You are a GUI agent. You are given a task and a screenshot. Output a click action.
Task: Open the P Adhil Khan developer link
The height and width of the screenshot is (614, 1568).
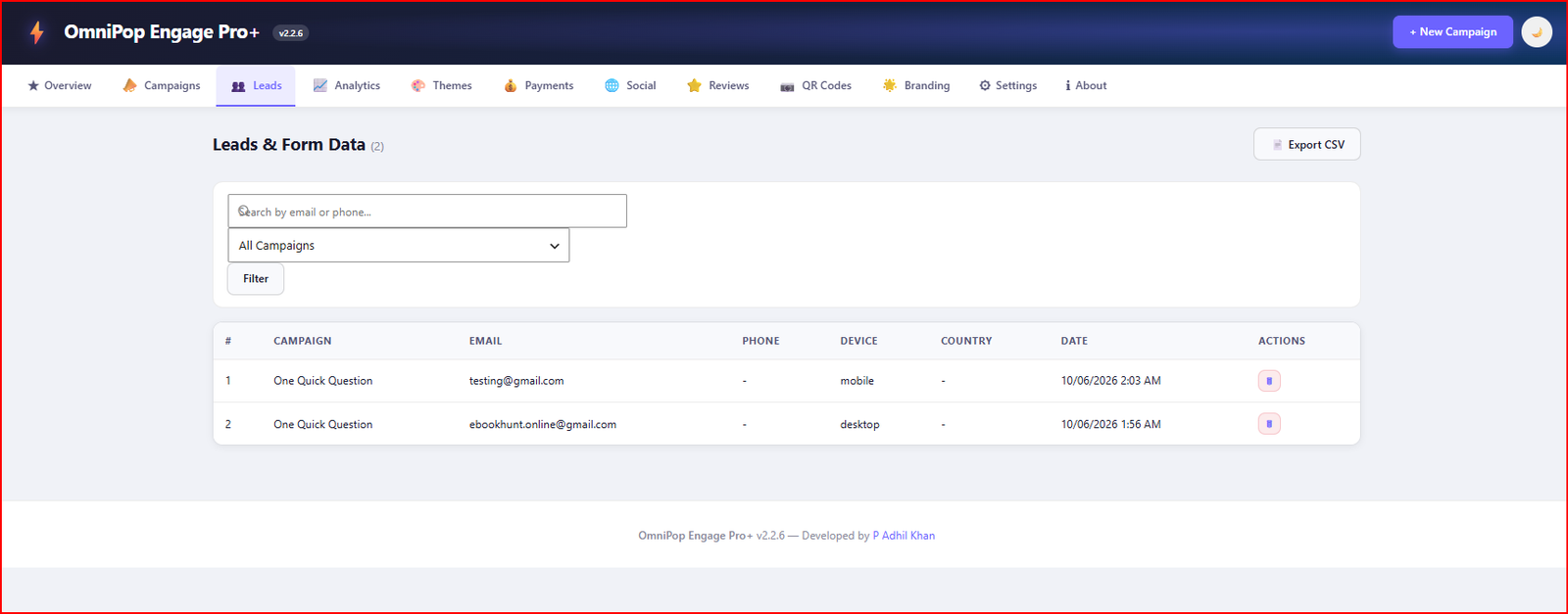[904, 536]
